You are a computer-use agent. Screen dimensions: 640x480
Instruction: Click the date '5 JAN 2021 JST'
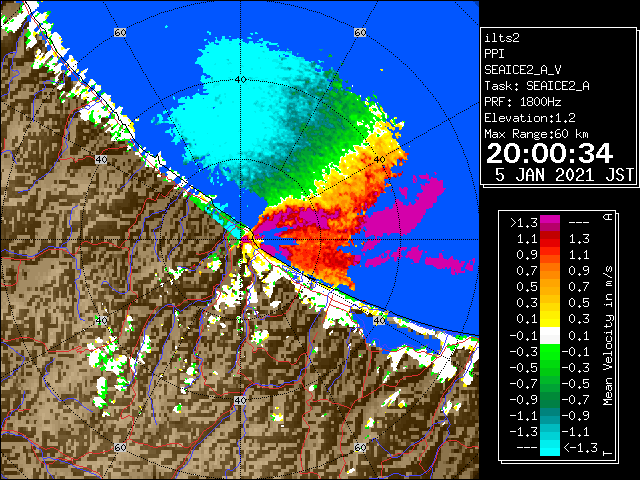[x=564, y=175]
